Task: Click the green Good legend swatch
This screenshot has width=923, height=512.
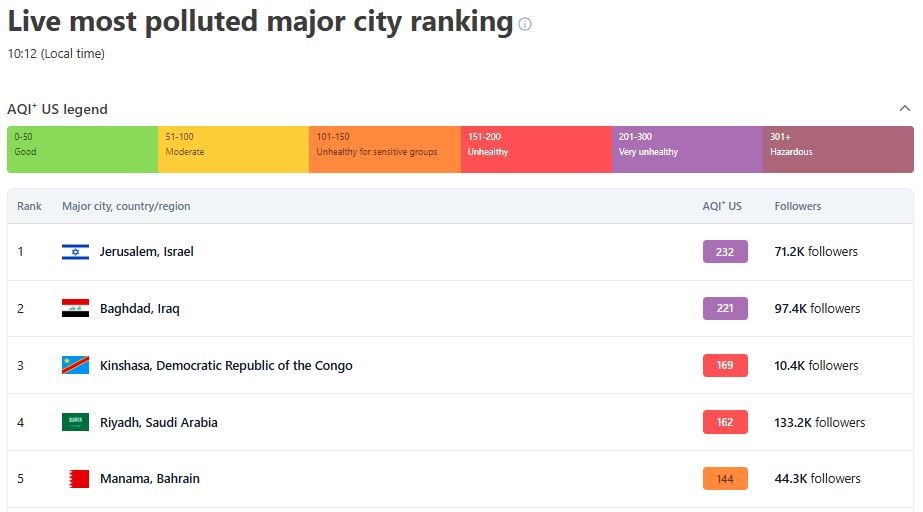Action: [x=82, y=149]
